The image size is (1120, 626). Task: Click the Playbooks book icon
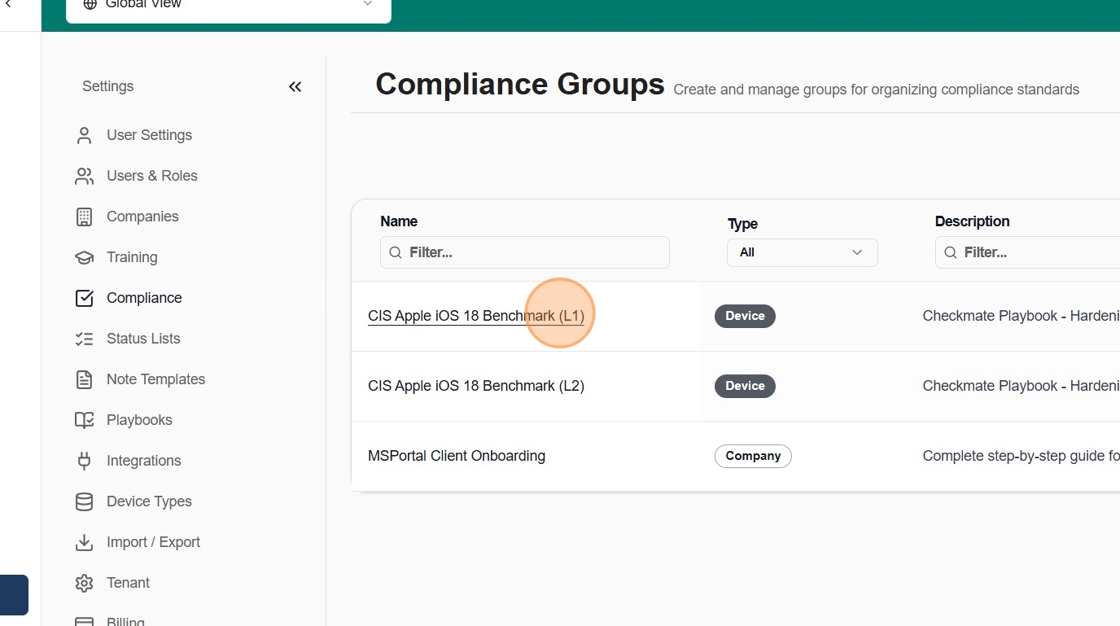pos(84,420)
